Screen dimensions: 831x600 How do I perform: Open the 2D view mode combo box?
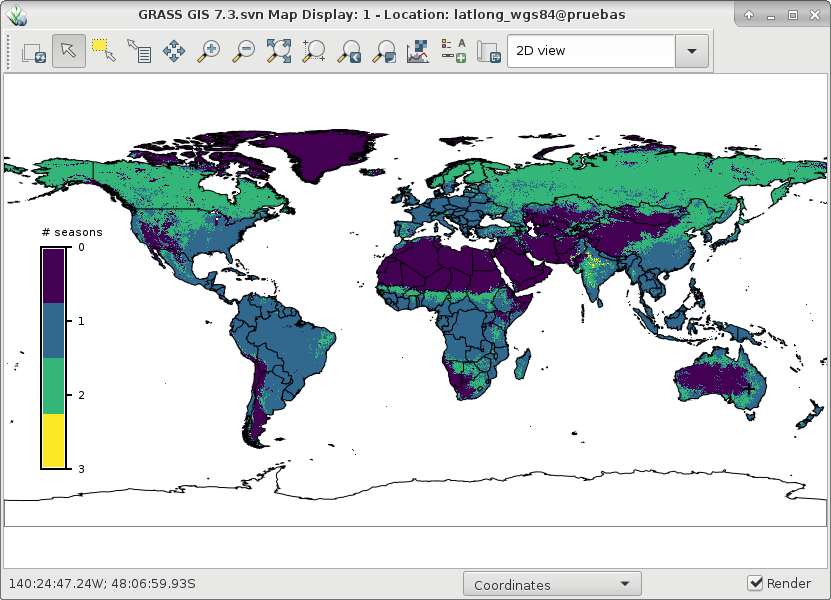tap(591, 51)
